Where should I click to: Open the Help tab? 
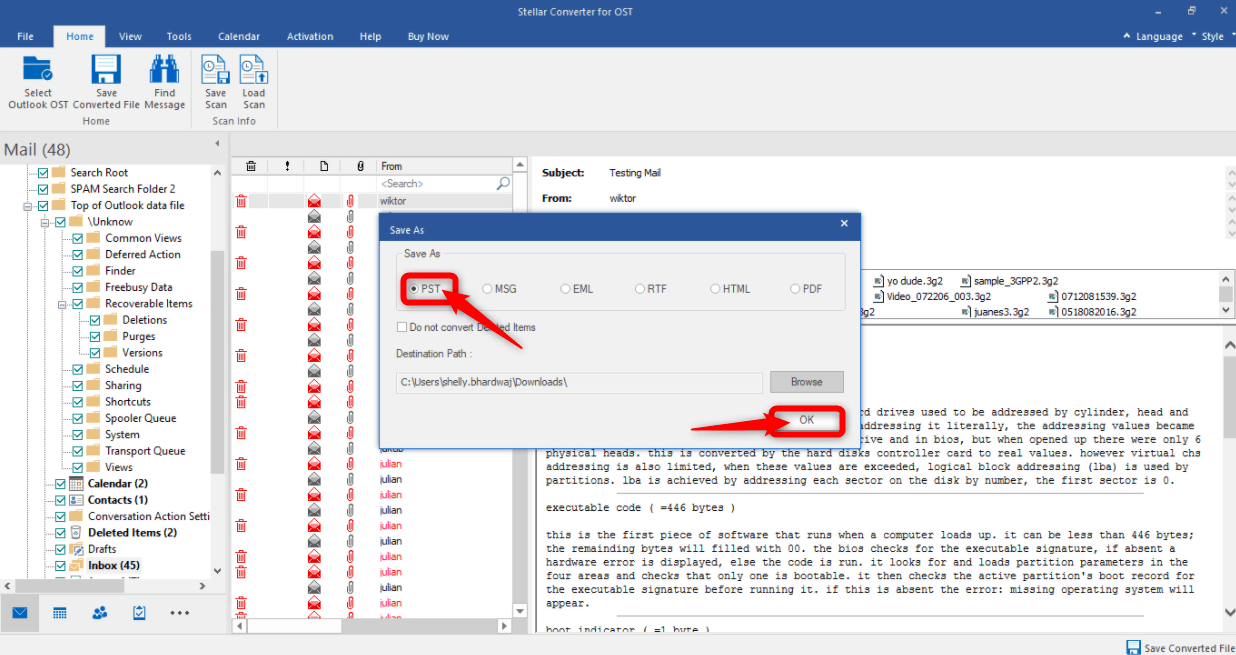tap(370, 37)
